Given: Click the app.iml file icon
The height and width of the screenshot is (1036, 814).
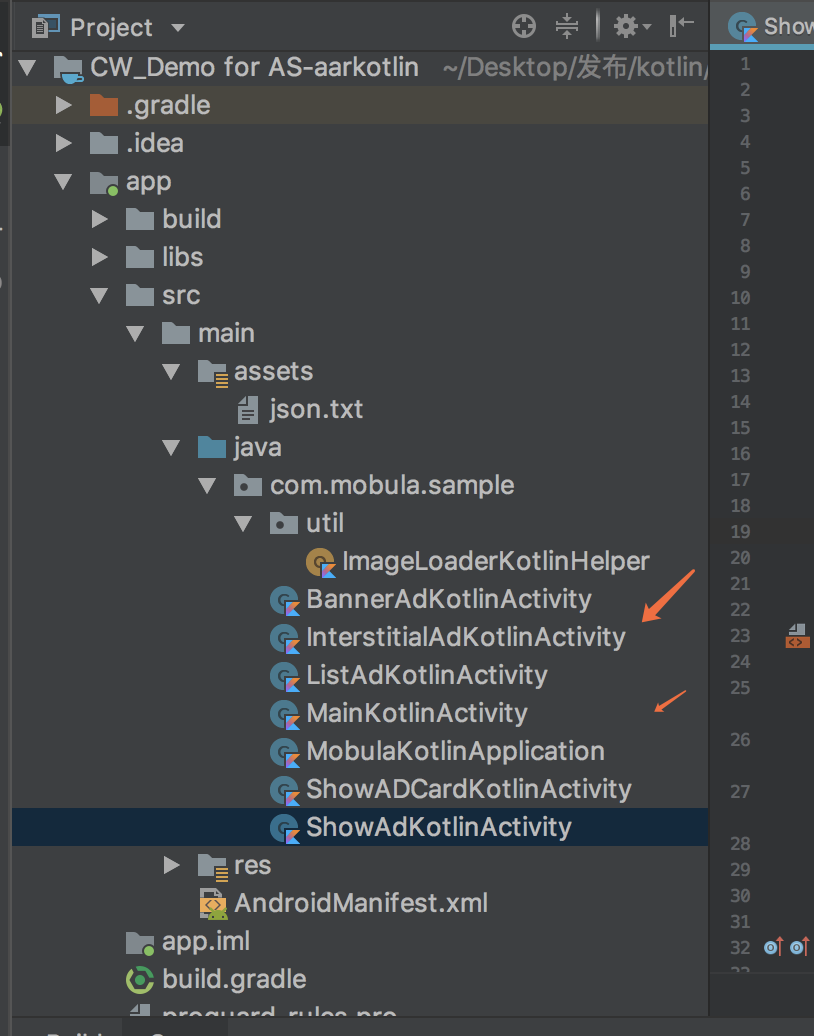Looking at the screenshot, I should pos(141,943).
